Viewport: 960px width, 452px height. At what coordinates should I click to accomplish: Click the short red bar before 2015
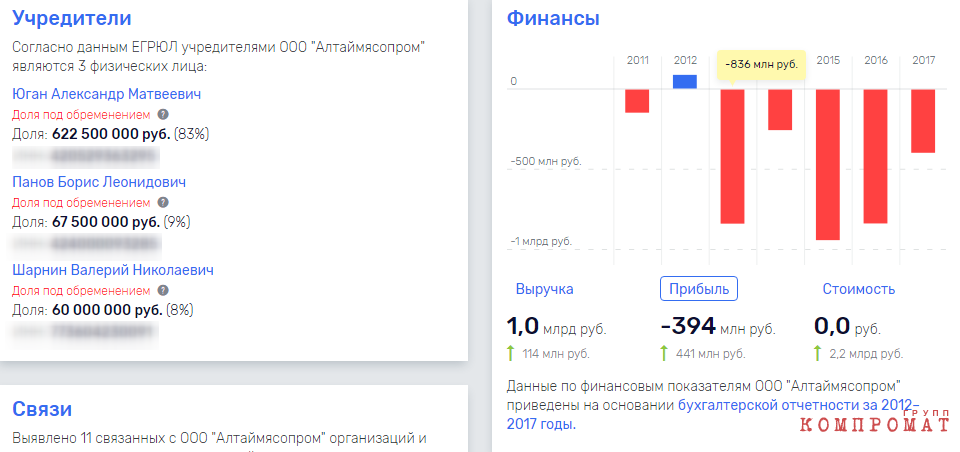tap(780, 110)
